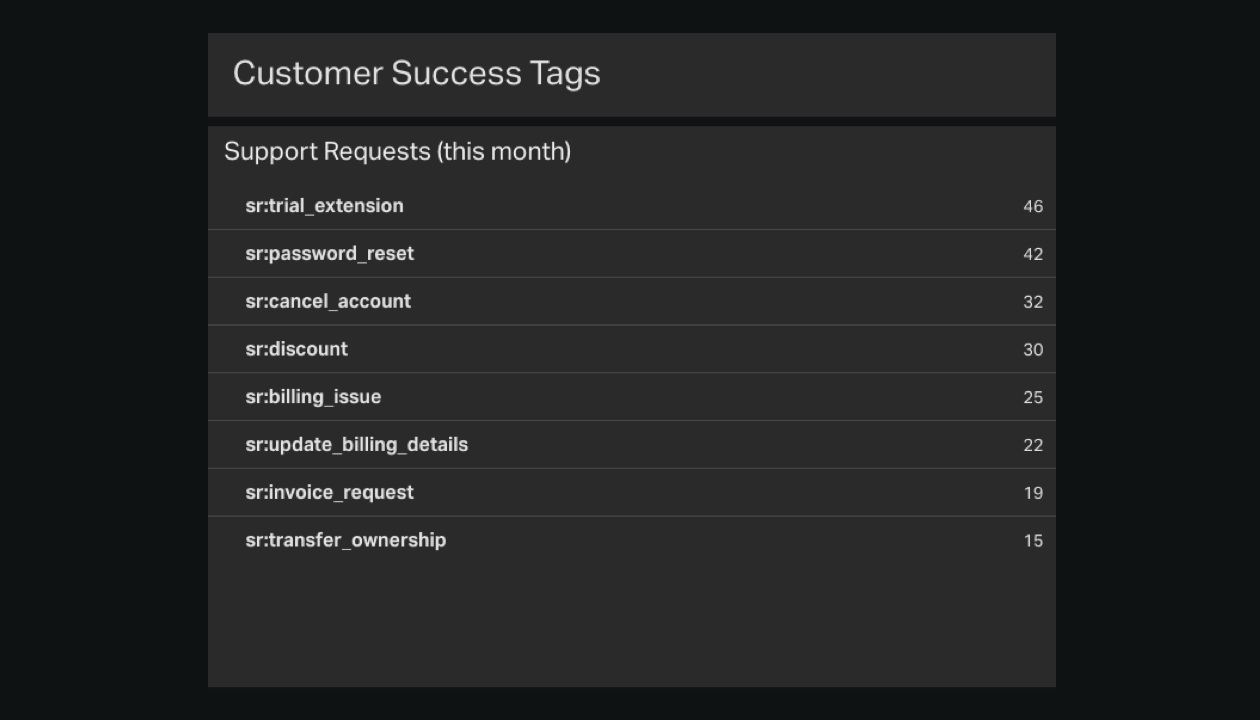Click the empty area below transfer_ownership row
Image resolution: width=1260 pixels, height=720 pixels.
tap(631, 625)
